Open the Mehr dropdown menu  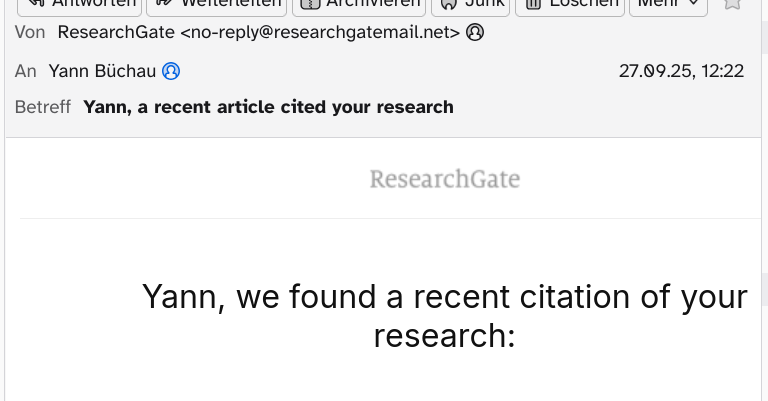pyautogui.click(x=667, y=5)
